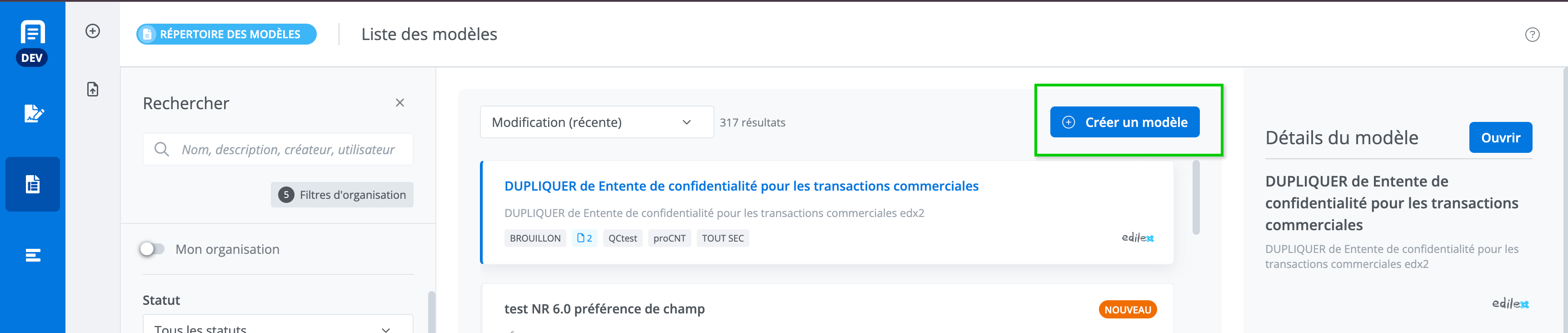Screen dimensions: 1568x333
Task: Select the Répertoire des modèles tab
Action: [226, 34]
